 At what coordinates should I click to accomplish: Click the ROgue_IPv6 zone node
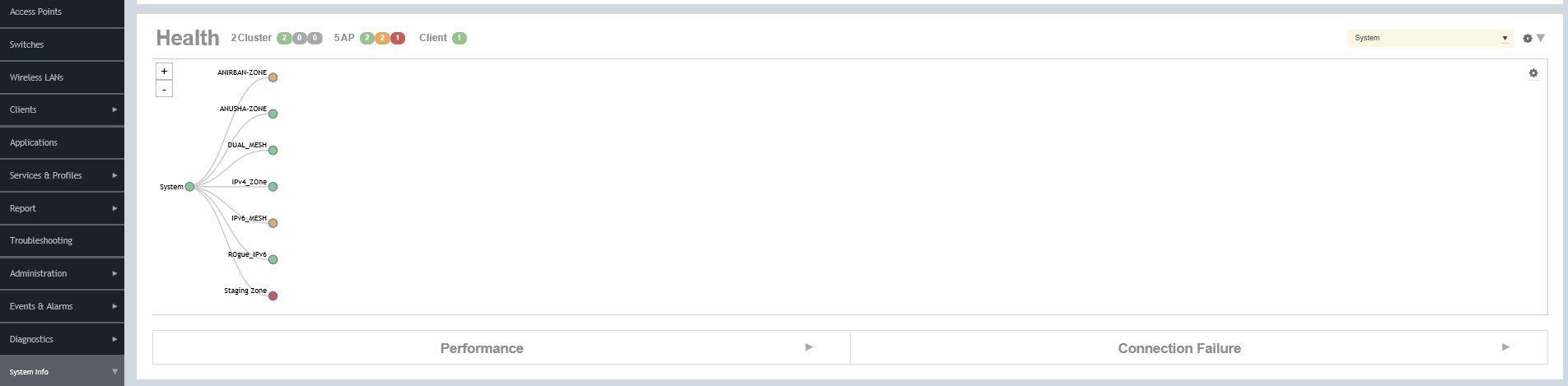pyautogui.click(x=273, y=259)
